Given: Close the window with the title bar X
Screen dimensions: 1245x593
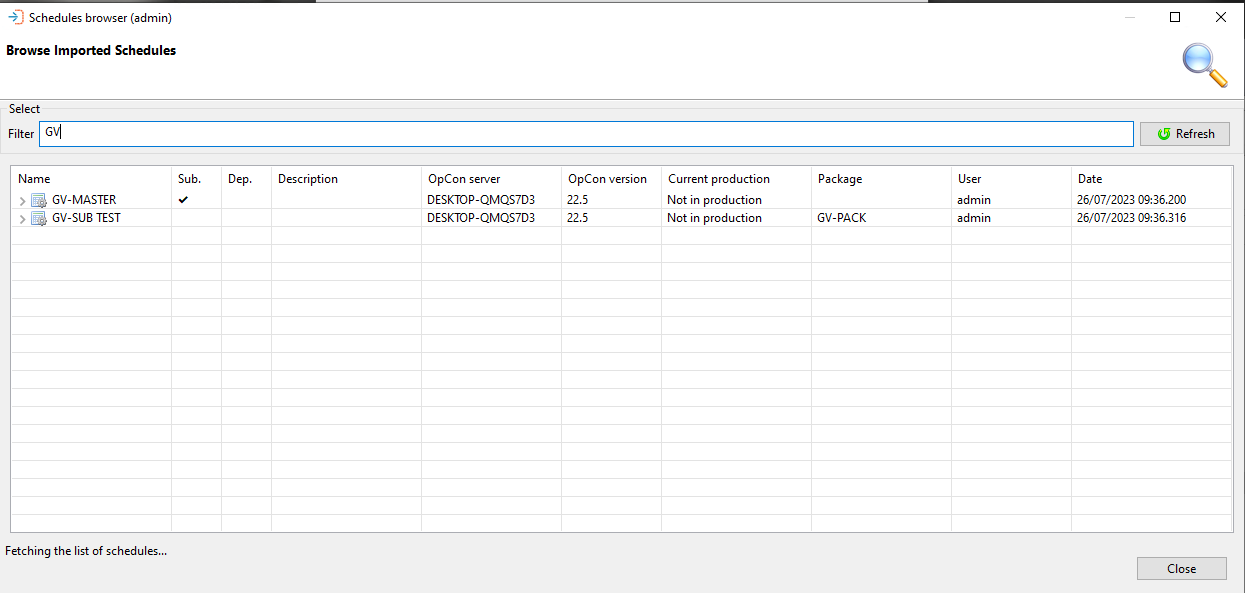Looking at the screenshot, I should pos(1221,17).
